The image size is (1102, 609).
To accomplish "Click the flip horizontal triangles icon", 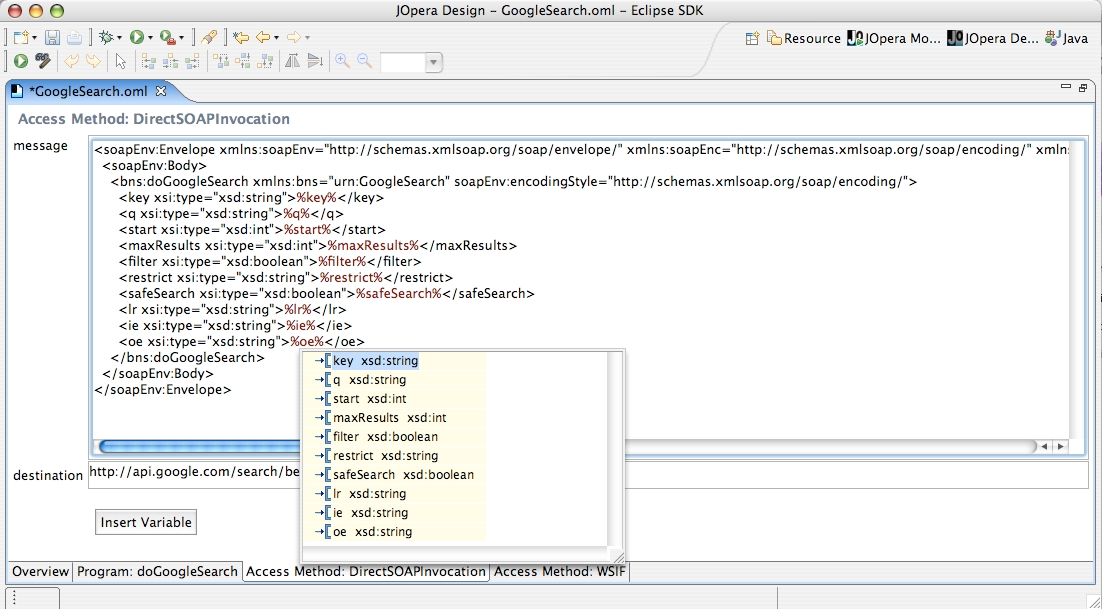I will [x=292, y=62].
